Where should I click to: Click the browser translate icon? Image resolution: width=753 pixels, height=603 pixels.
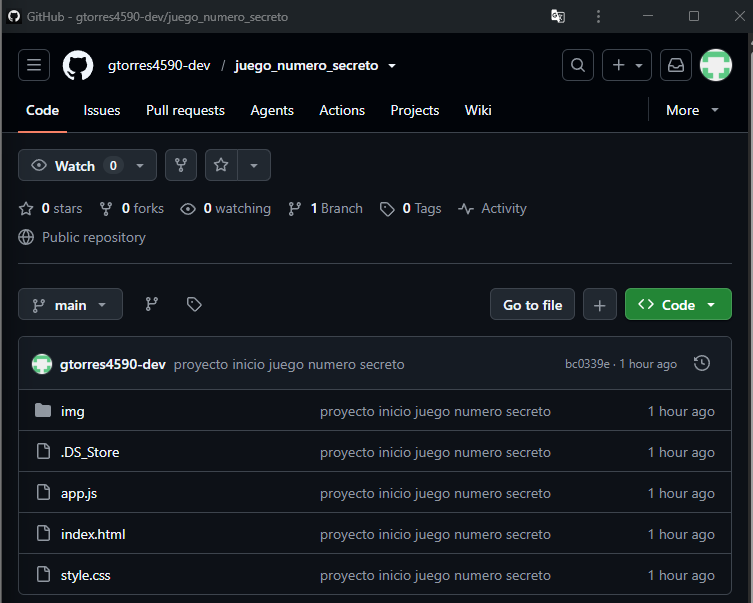(x=558, y=16)
